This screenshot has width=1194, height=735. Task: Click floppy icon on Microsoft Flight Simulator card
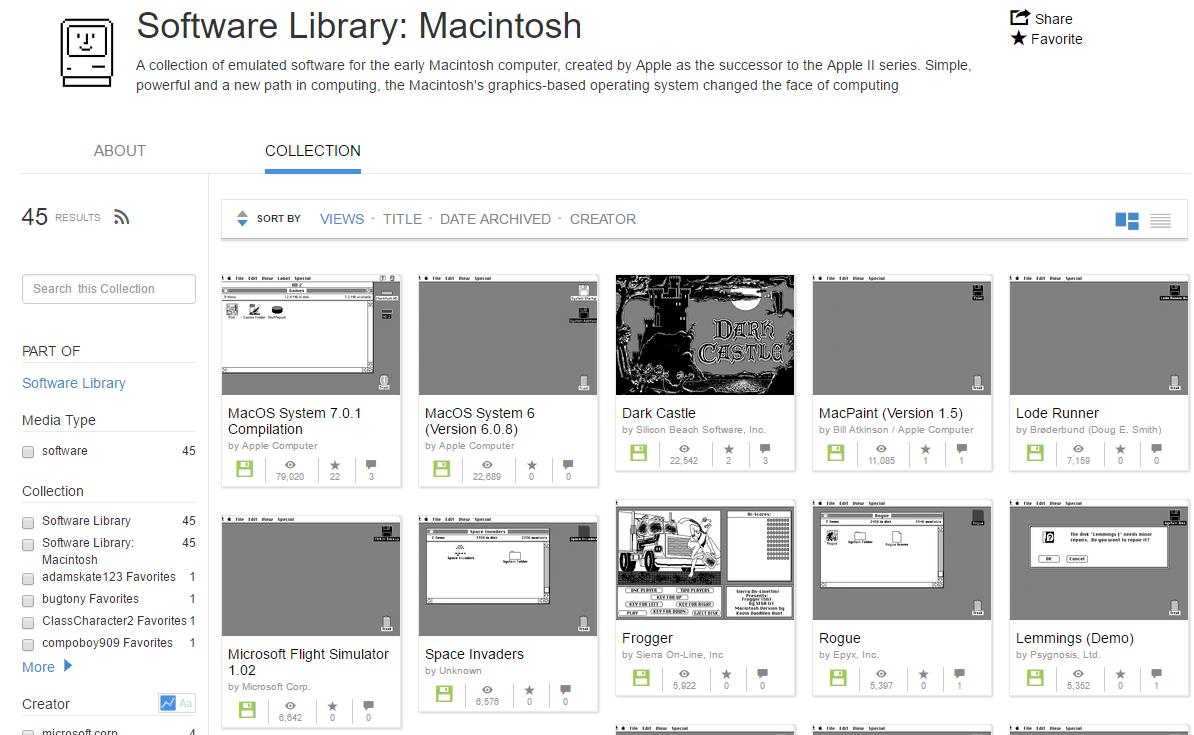(x=247, y=709)
